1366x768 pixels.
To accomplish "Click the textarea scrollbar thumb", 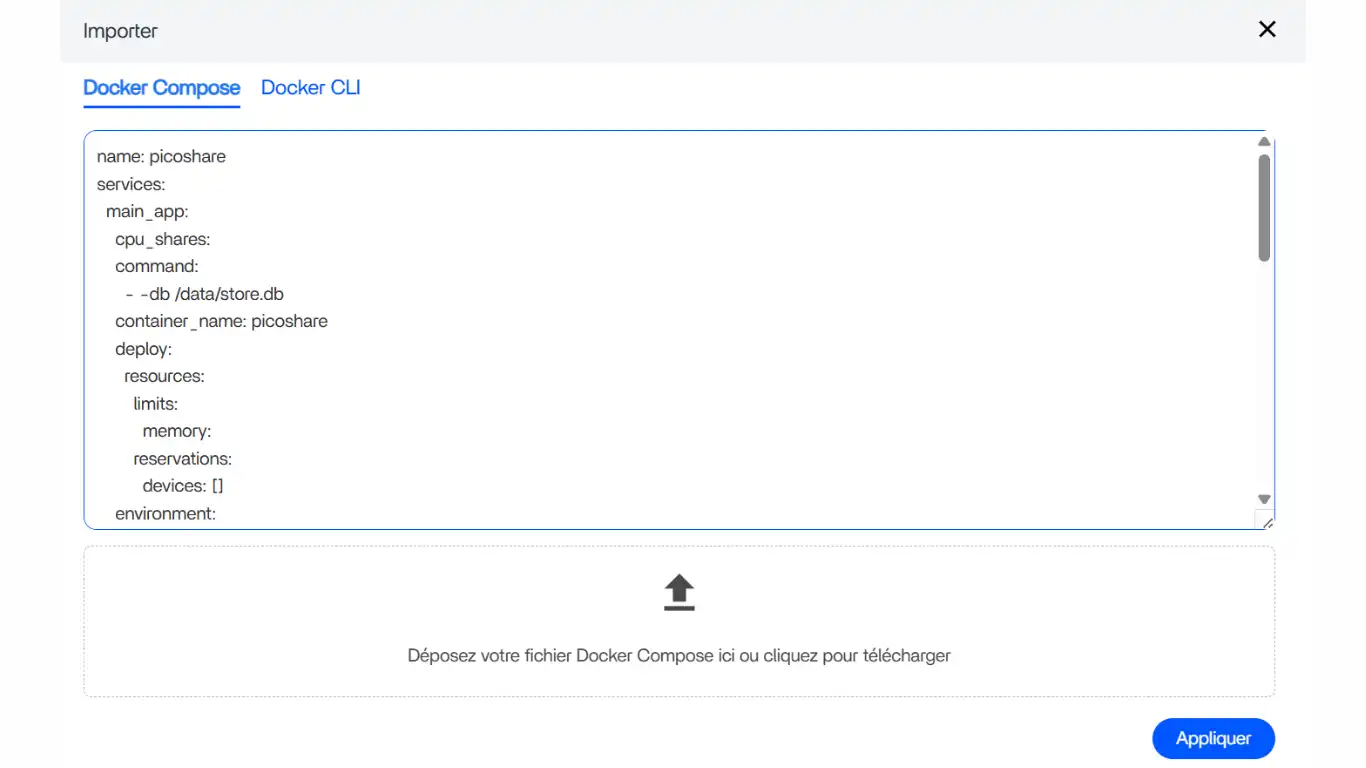I will [1264, 208].
